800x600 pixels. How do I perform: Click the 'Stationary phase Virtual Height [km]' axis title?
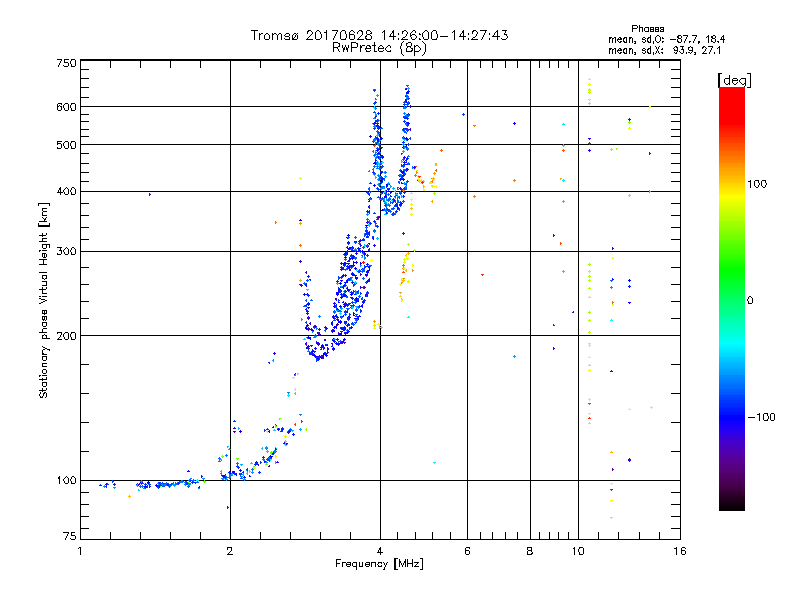coord(43,301)
